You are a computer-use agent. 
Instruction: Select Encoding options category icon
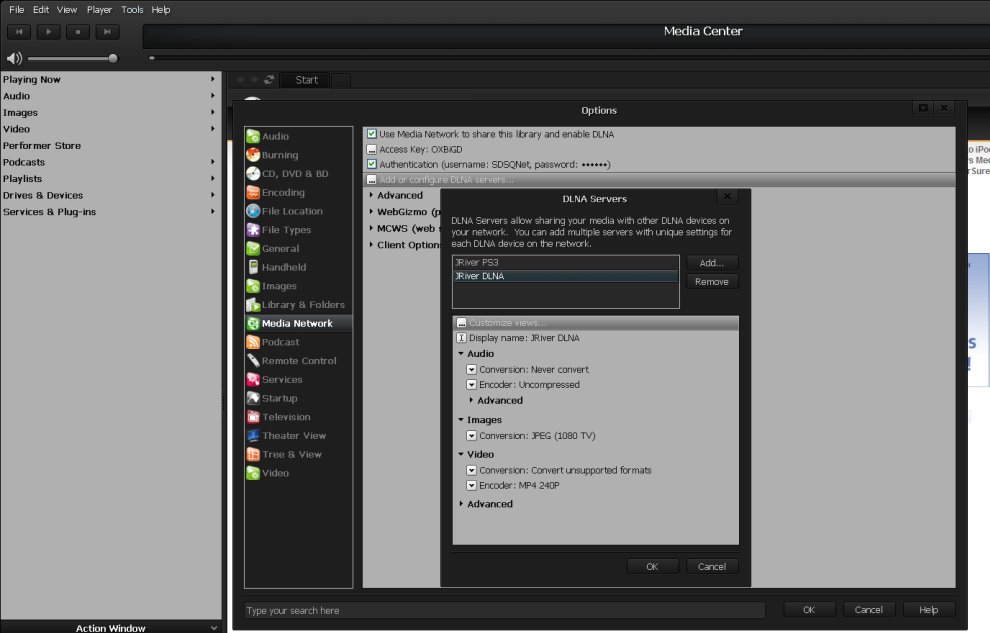[x=253, y=192]
